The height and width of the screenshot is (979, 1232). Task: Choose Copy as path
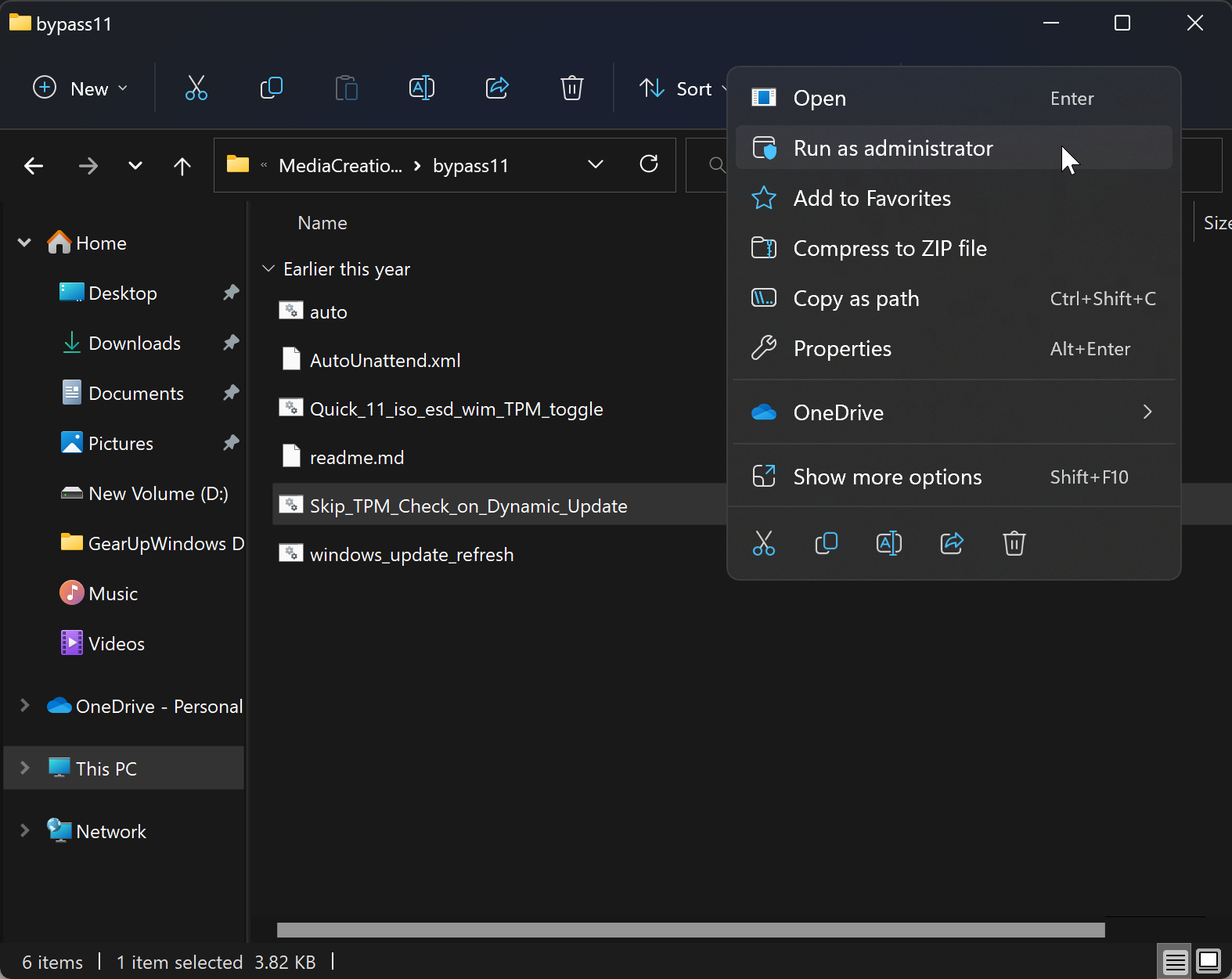(x=953, y=298)
